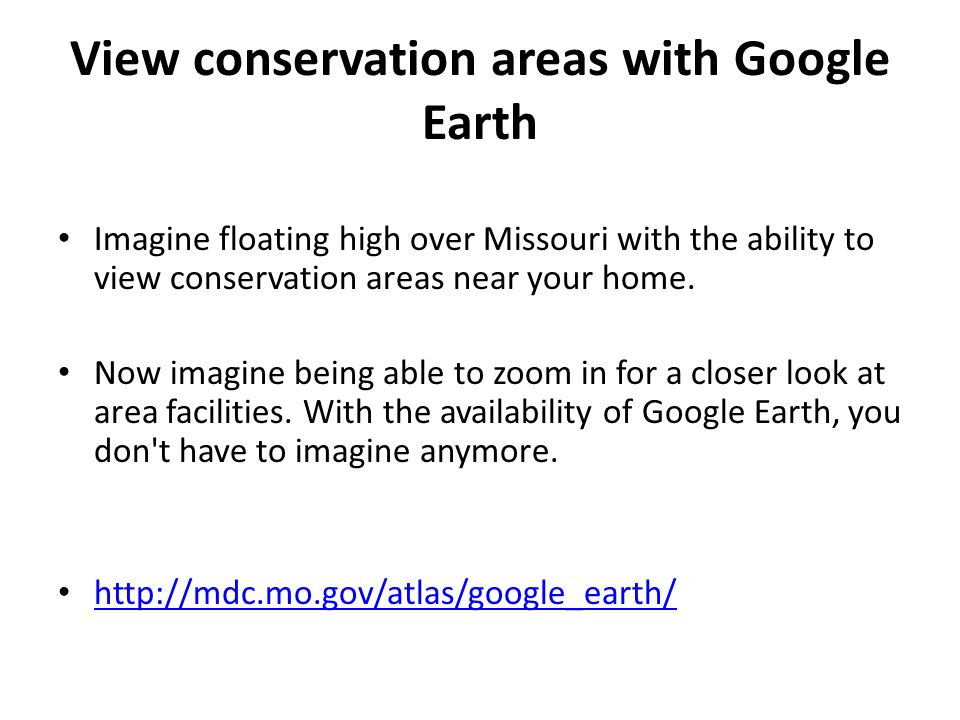Open the mdc.mo.gov google_earth atlas link

(x=385, y=593)
